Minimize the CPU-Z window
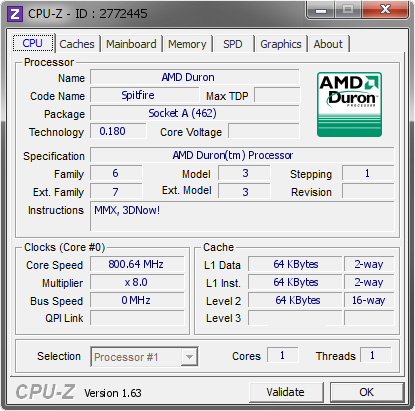The width and height of the screenshot is (415, 411). [321, 10]
